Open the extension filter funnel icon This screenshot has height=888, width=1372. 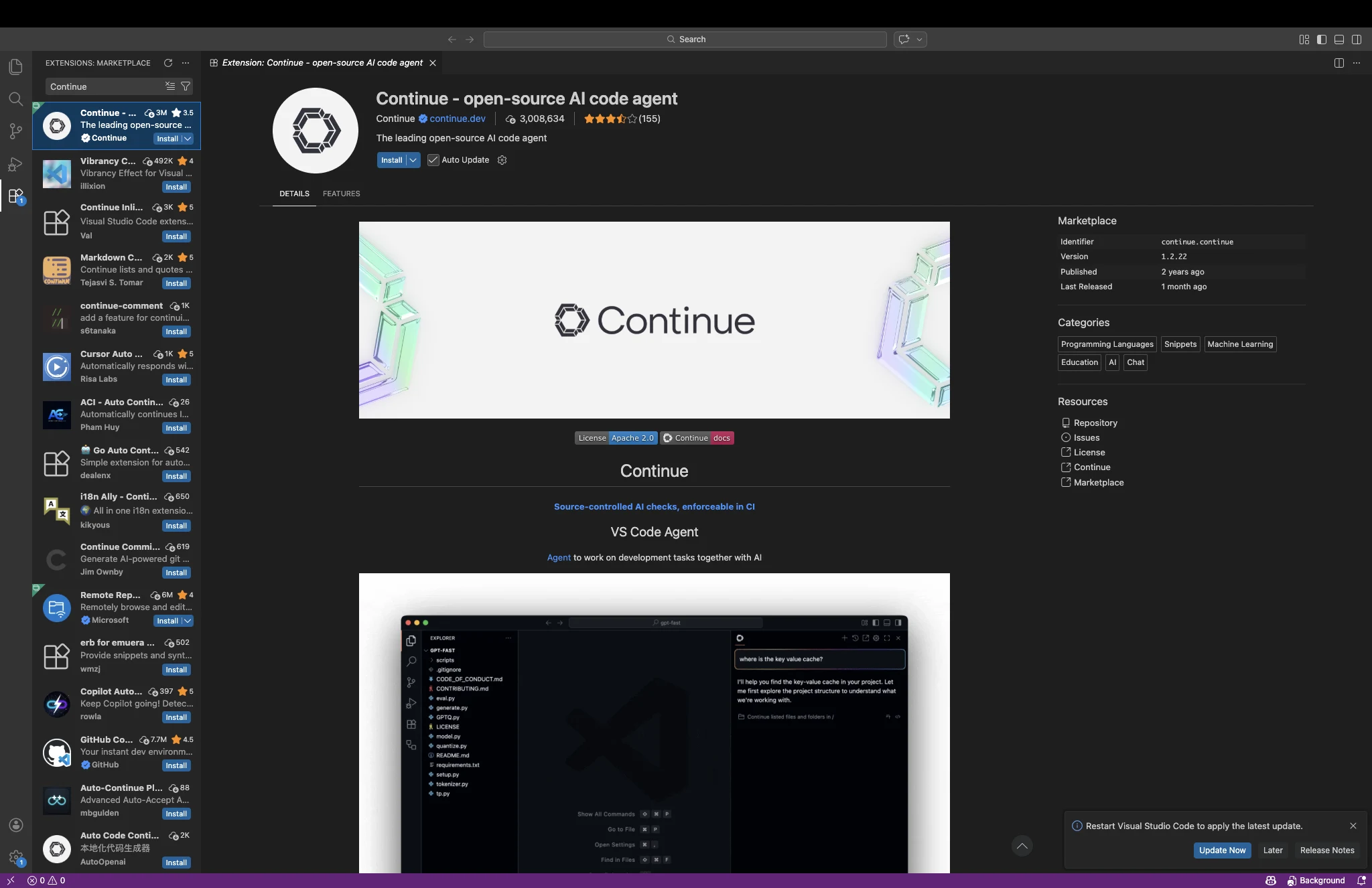click(186, 86)
